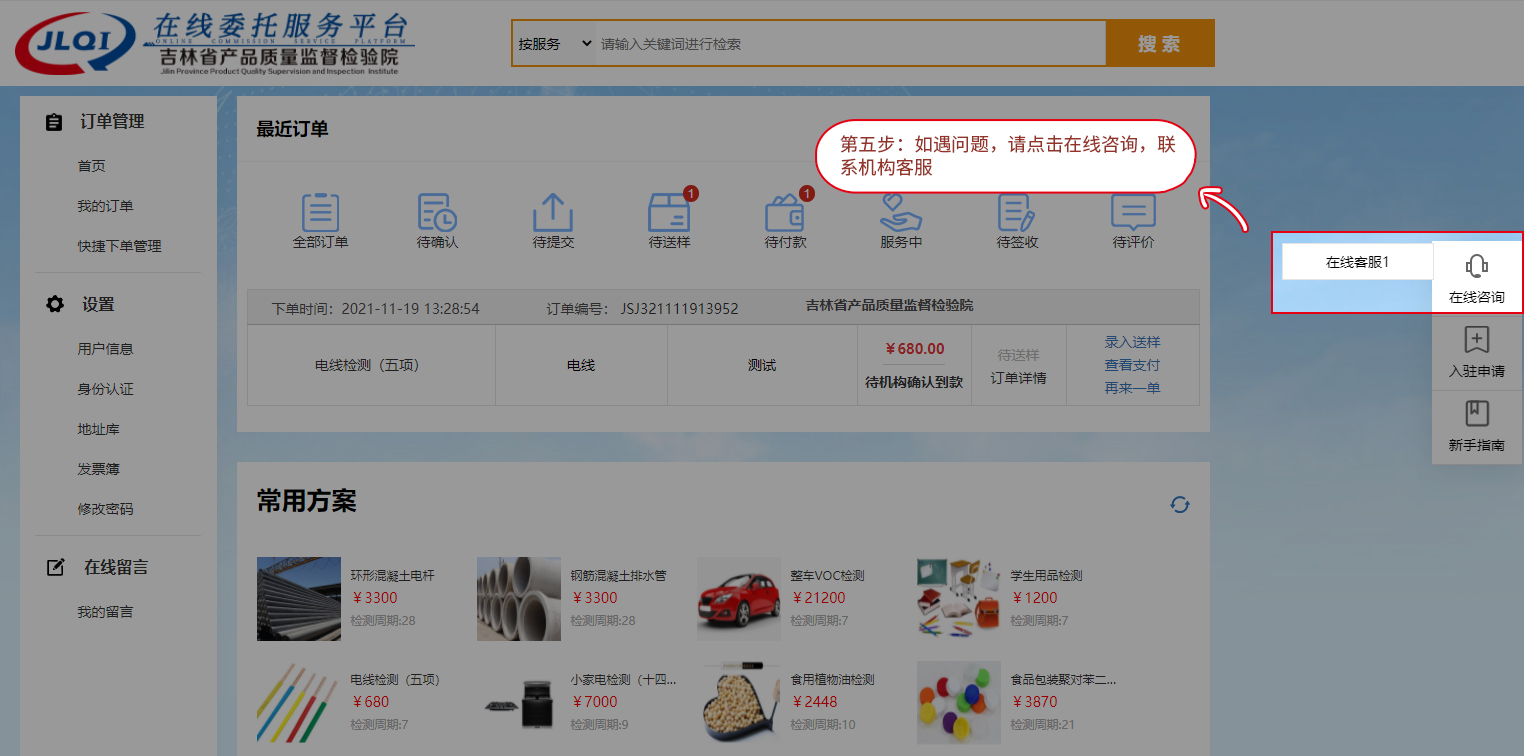The image size is (1524, 756).
Task: Click the 待确认 pending confirmation icon
Action: coord(437,213)
